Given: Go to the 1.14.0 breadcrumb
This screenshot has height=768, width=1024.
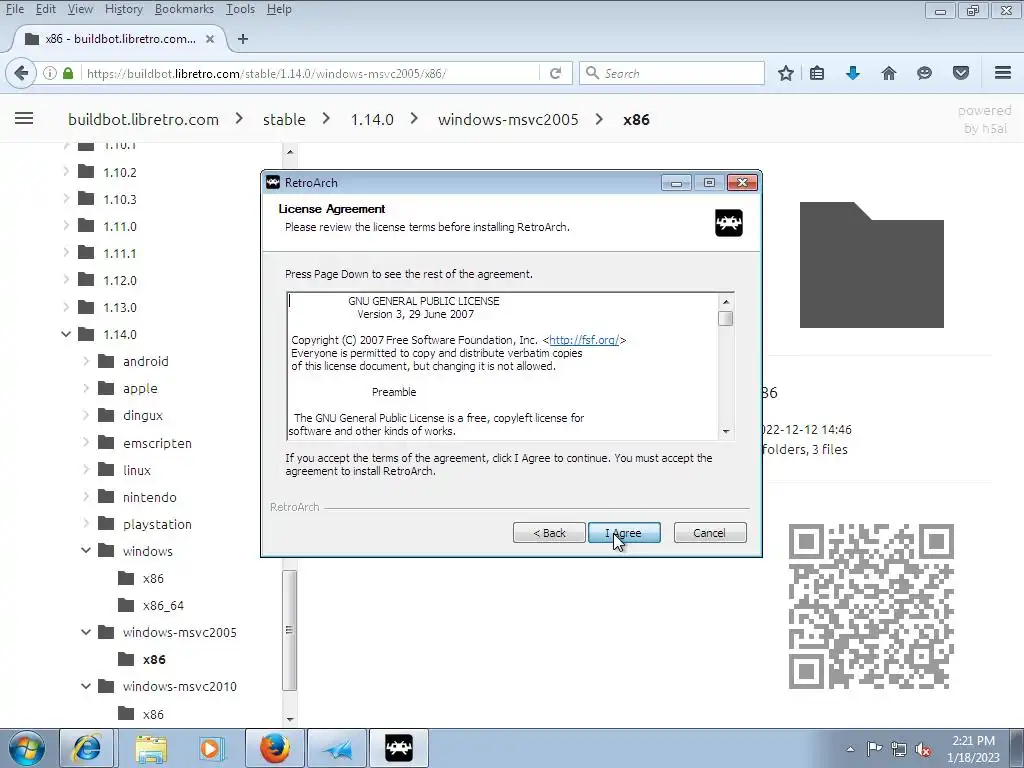Looking at the screenshot, I should (372, 120).
